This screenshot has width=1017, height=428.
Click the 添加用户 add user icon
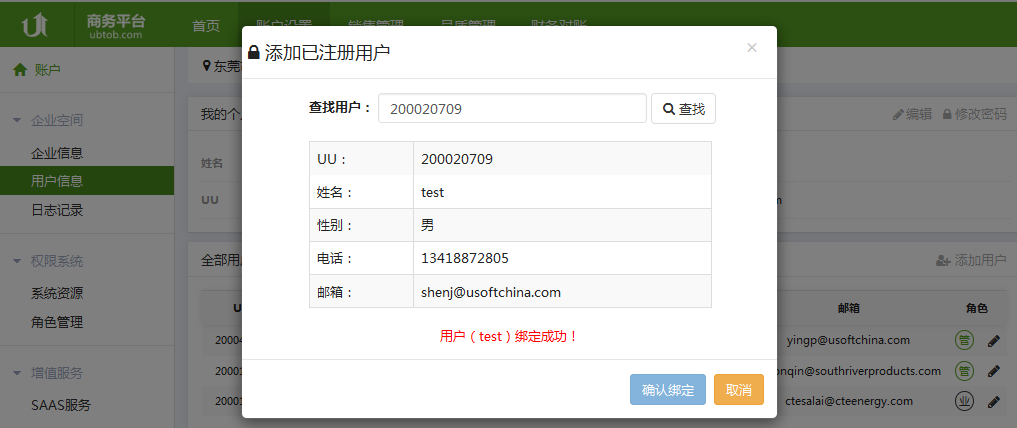(942, 260)
